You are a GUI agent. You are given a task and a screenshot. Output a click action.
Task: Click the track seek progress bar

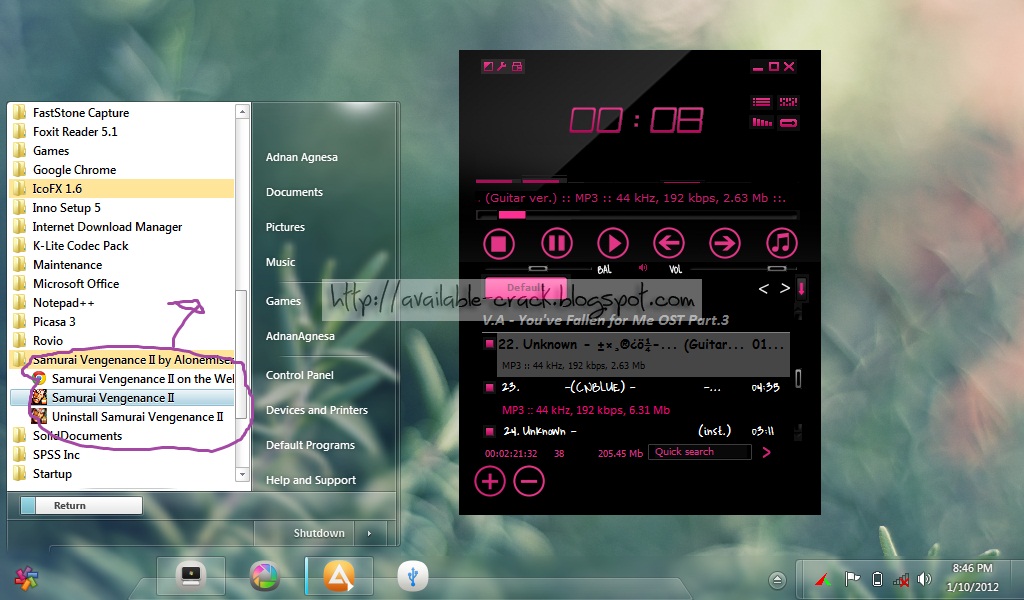637,215
